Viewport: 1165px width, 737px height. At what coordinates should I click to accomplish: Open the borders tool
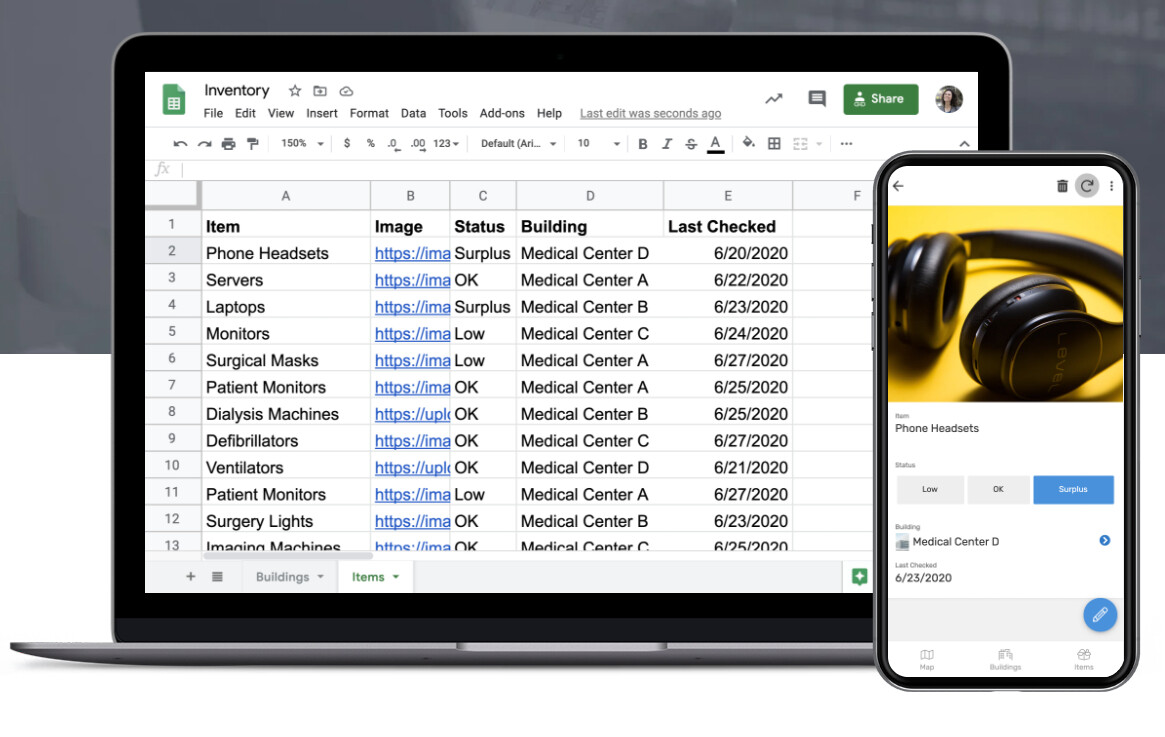774,143
